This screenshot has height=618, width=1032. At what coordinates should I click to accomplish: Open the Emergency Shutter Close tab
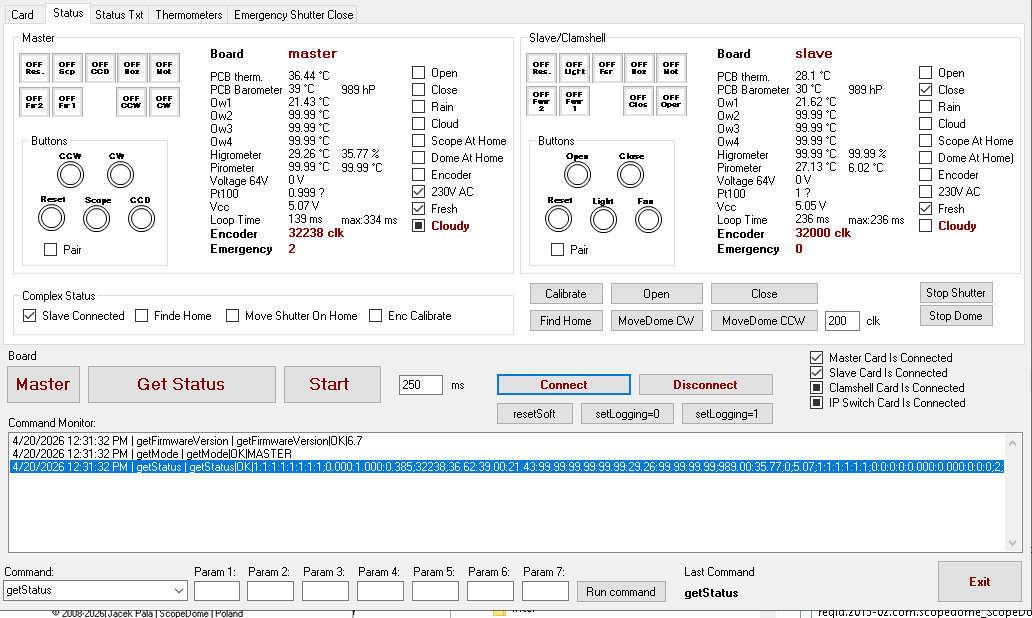[293, 15]
